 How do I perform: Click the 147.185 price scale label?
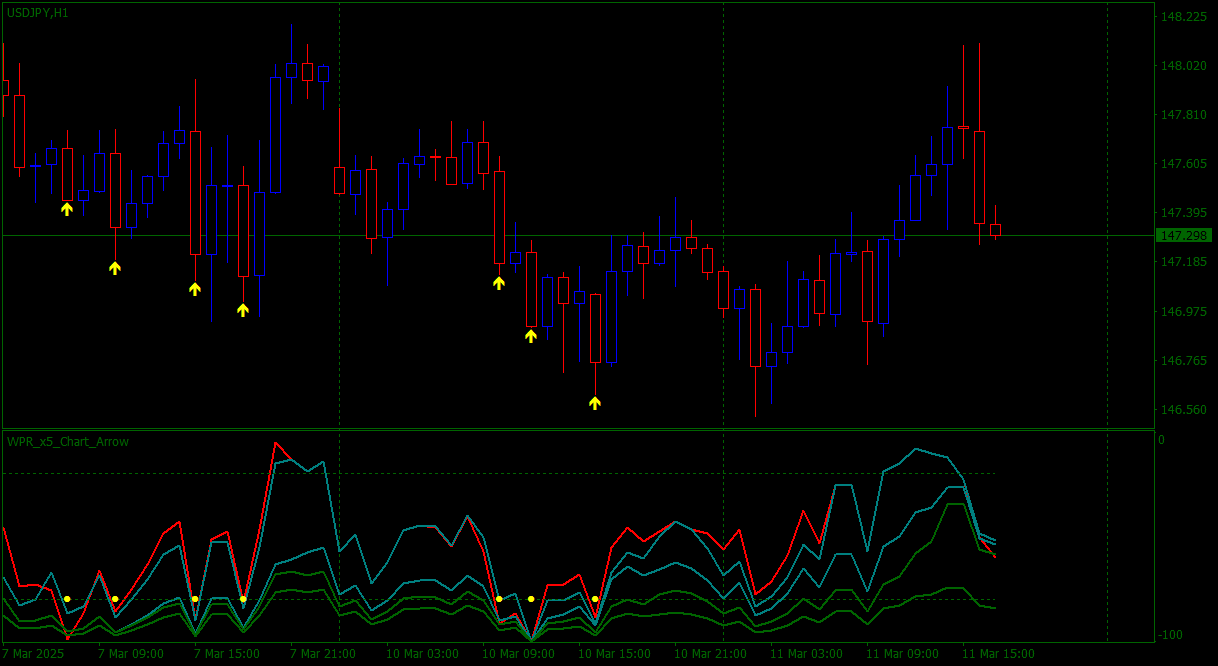point(1183,262)
